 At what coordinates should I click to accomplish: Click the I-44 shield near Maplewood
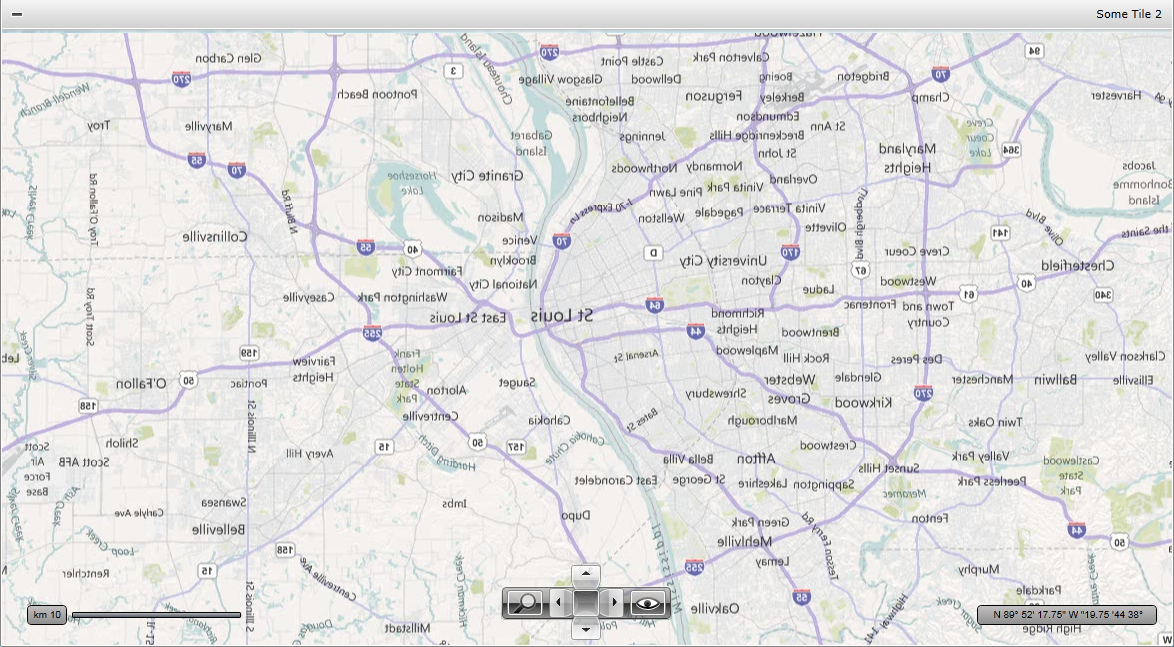(696, 331)
